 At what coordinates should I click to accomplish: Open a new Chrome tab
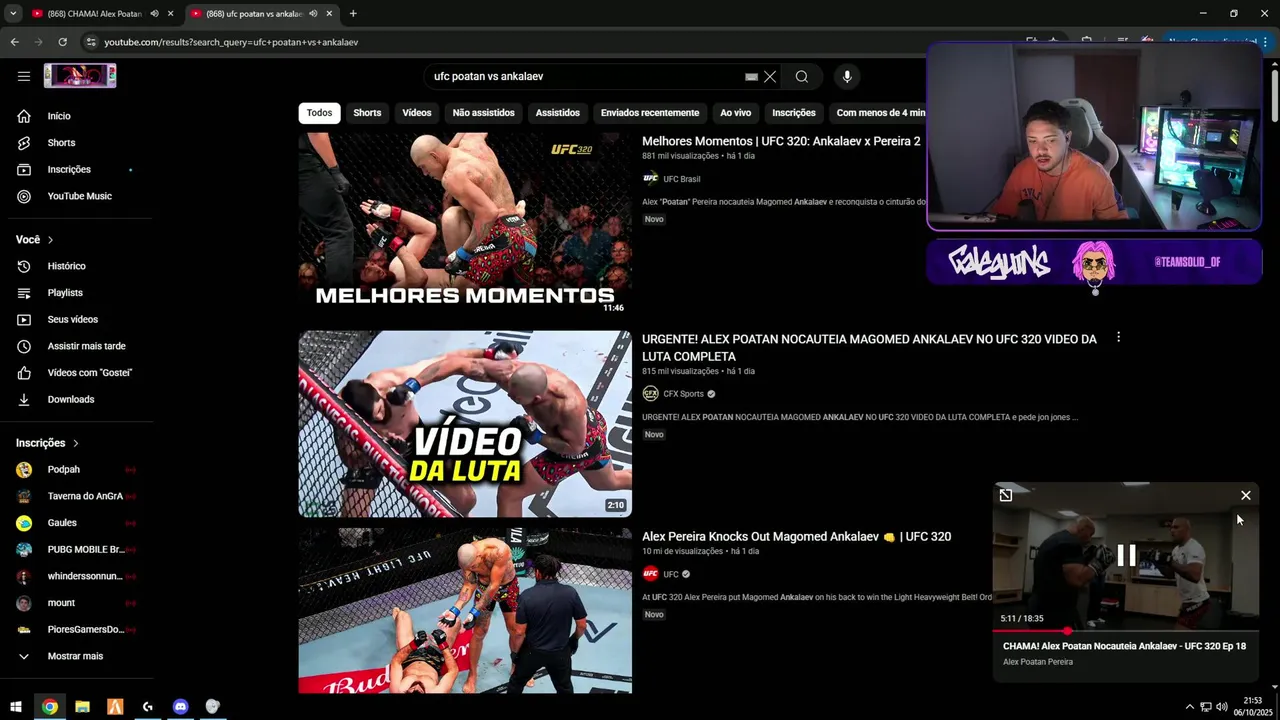pos(353,14)
